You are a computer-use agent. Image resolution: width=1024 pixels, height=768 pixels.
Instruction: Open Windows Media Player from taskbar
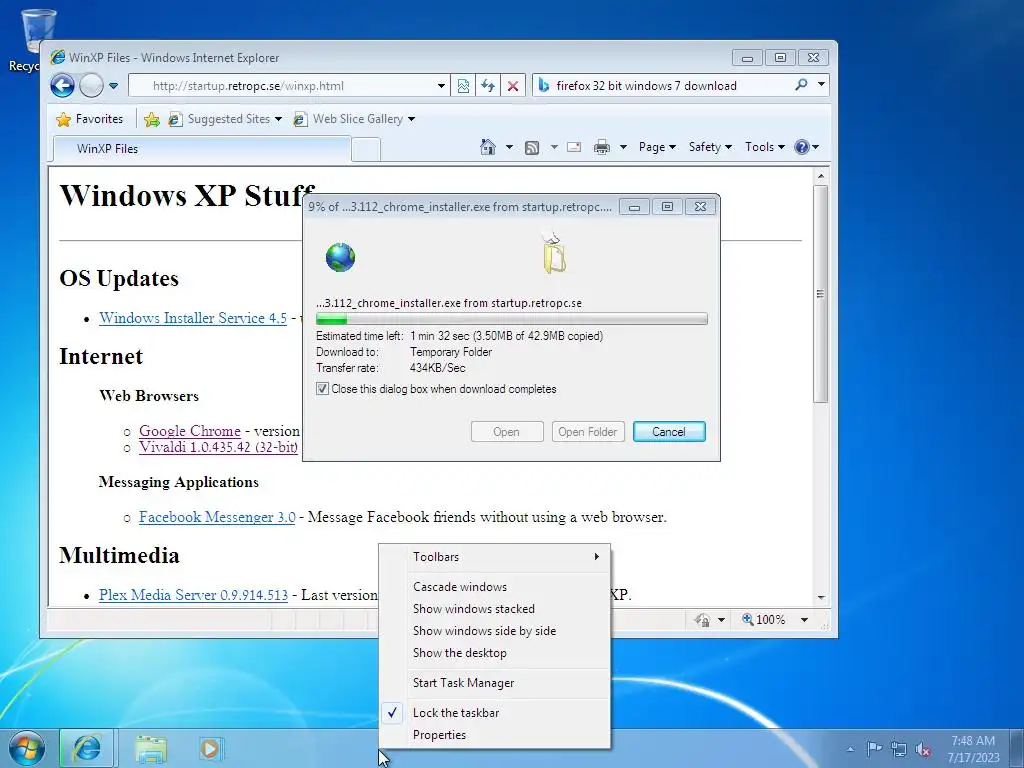tap(210, 748)
